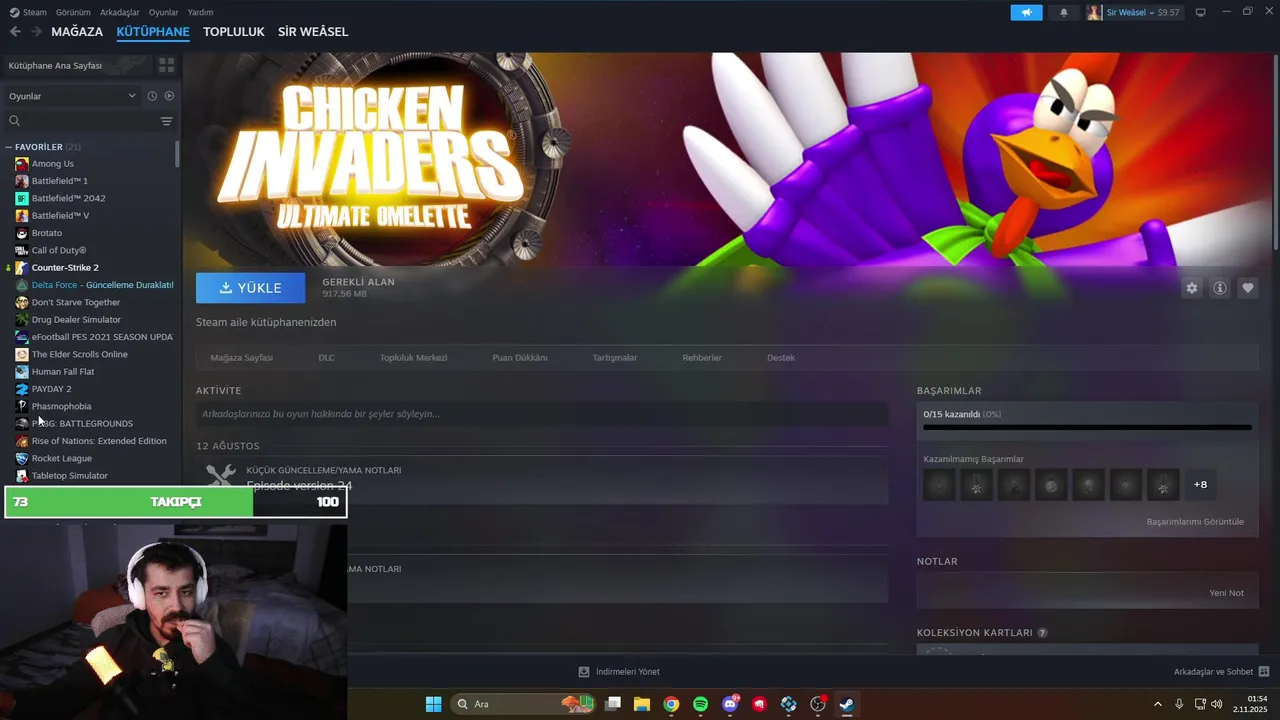Screen dimensions: 1280x720
Task: Open the Steam menu
Action: (34, 12)
